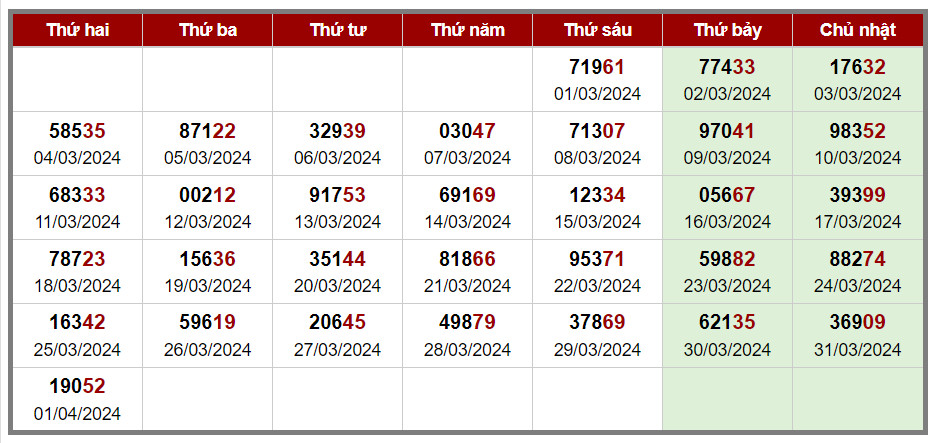Click result 71961 for 01/03/2024

597,79
